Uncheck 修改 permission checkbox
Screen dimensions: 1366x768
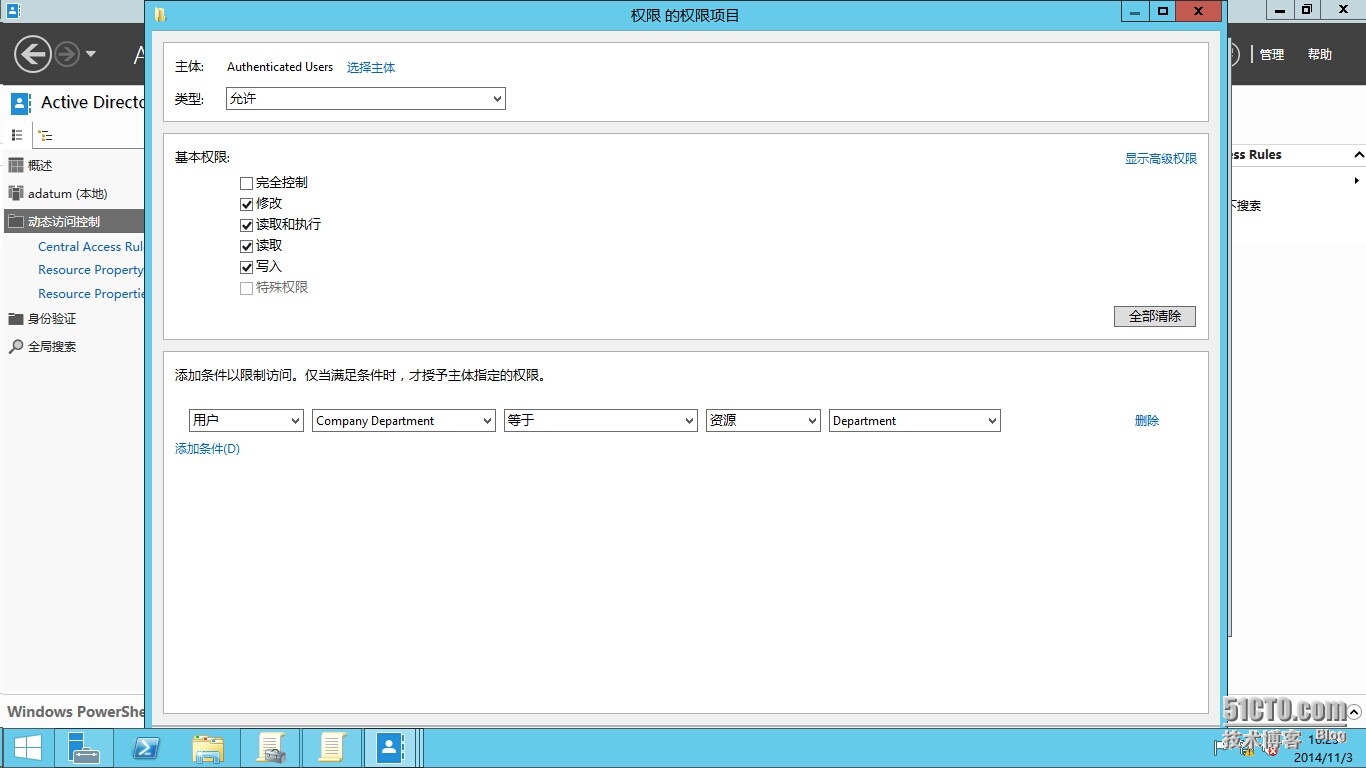(x=246, y=204)
